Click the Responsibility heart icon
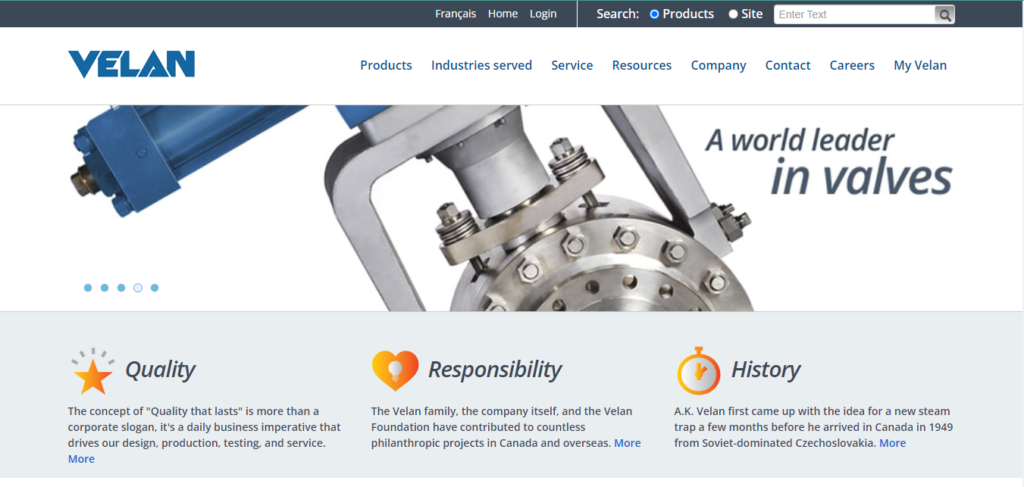Image resolution: width=1024 pixels, height=487 pixels. pyautogui.click(x=395, y=370)
